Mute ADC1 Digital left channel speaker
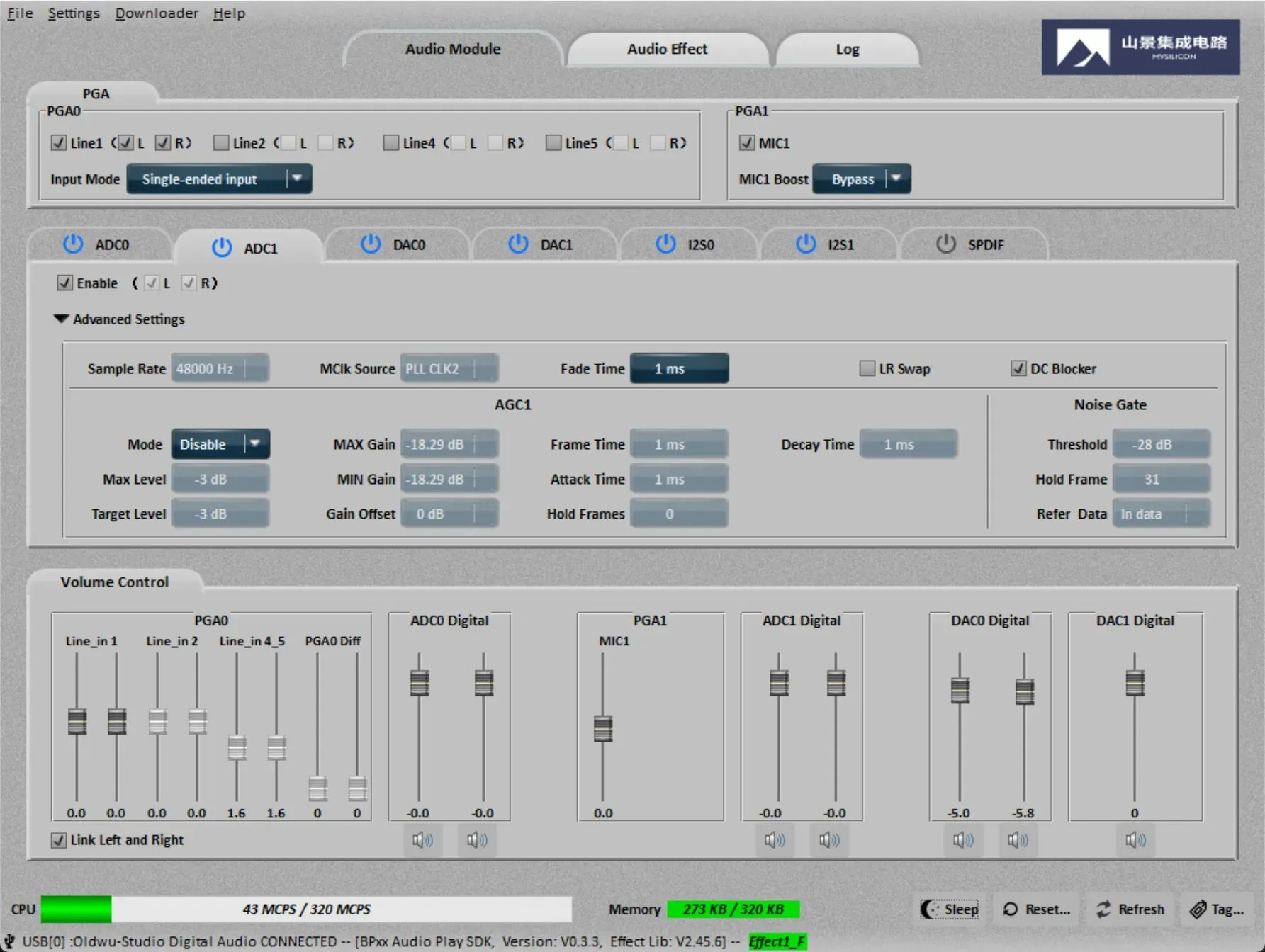Viewport: 1265px width, 952px height. tap(775, 840)
